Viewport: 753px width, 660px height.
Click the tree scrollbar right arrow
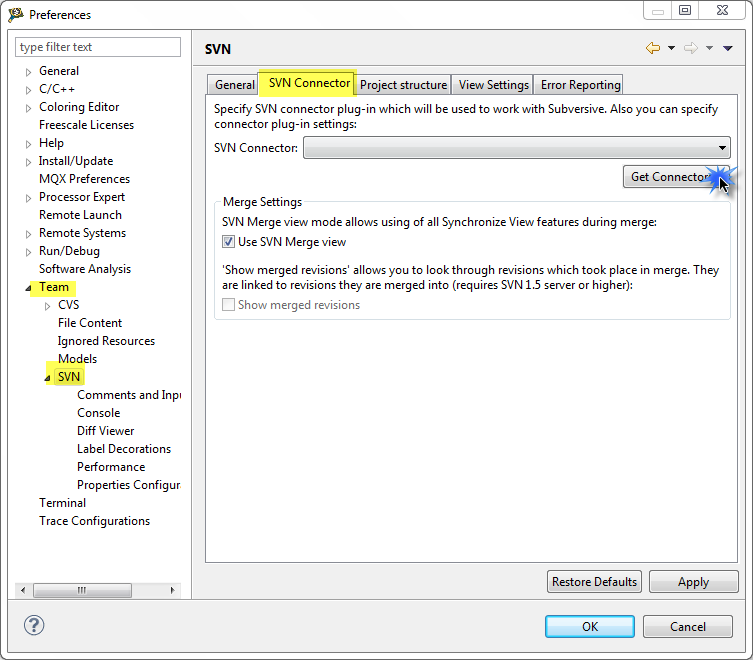click(x=172, y=590)
